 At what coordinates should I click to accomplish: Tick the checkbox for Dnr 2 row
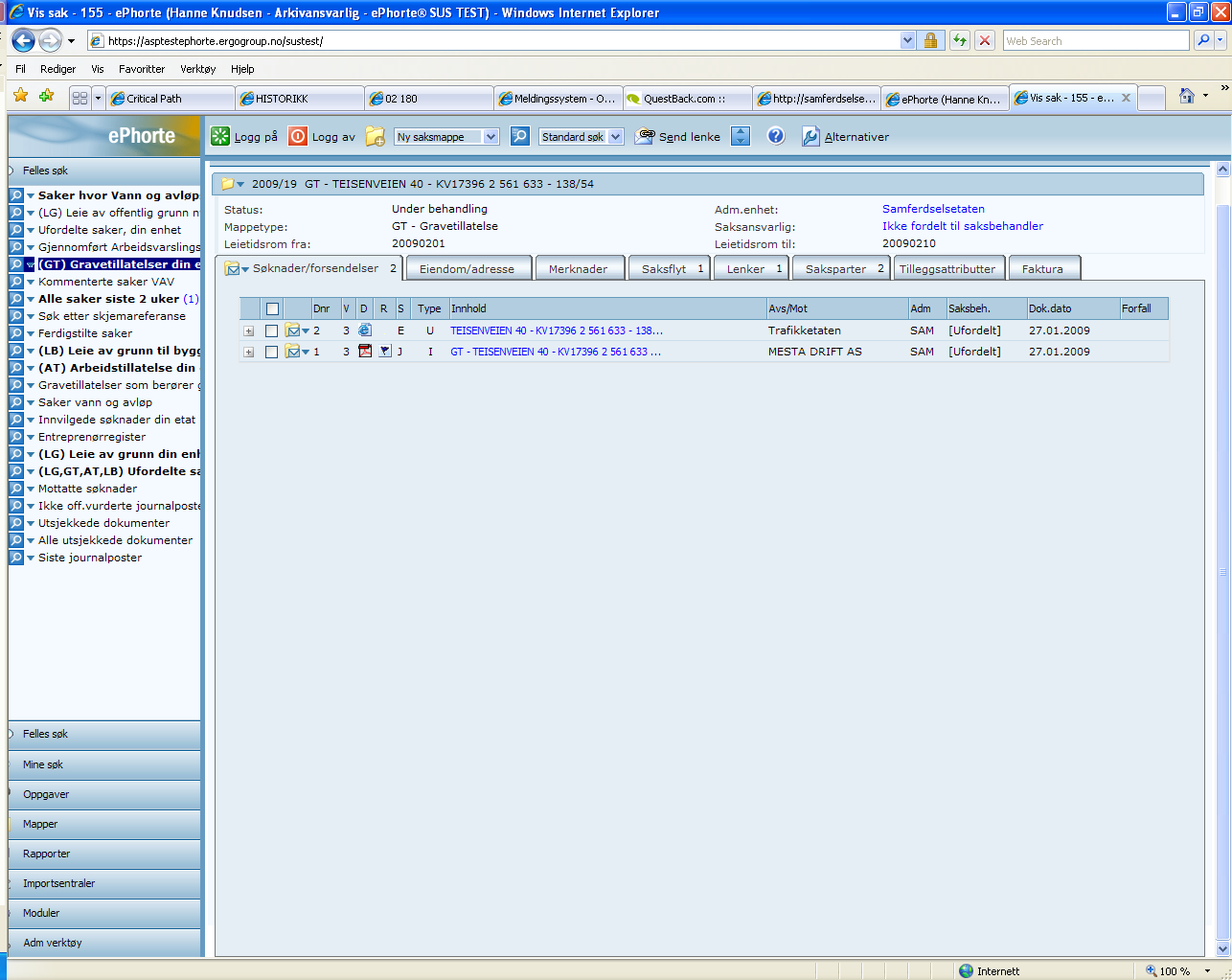(271, 330)
